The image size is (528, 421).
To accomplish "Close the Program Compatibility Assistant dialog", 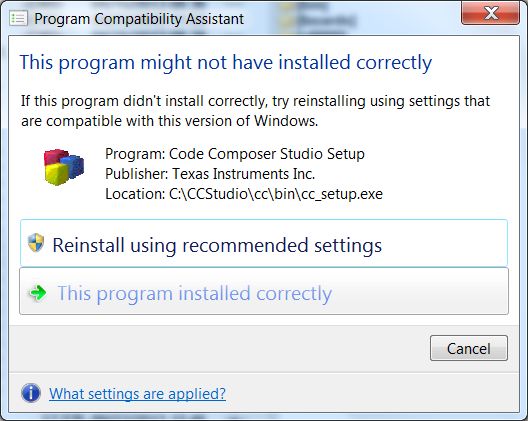I will 490,13.
